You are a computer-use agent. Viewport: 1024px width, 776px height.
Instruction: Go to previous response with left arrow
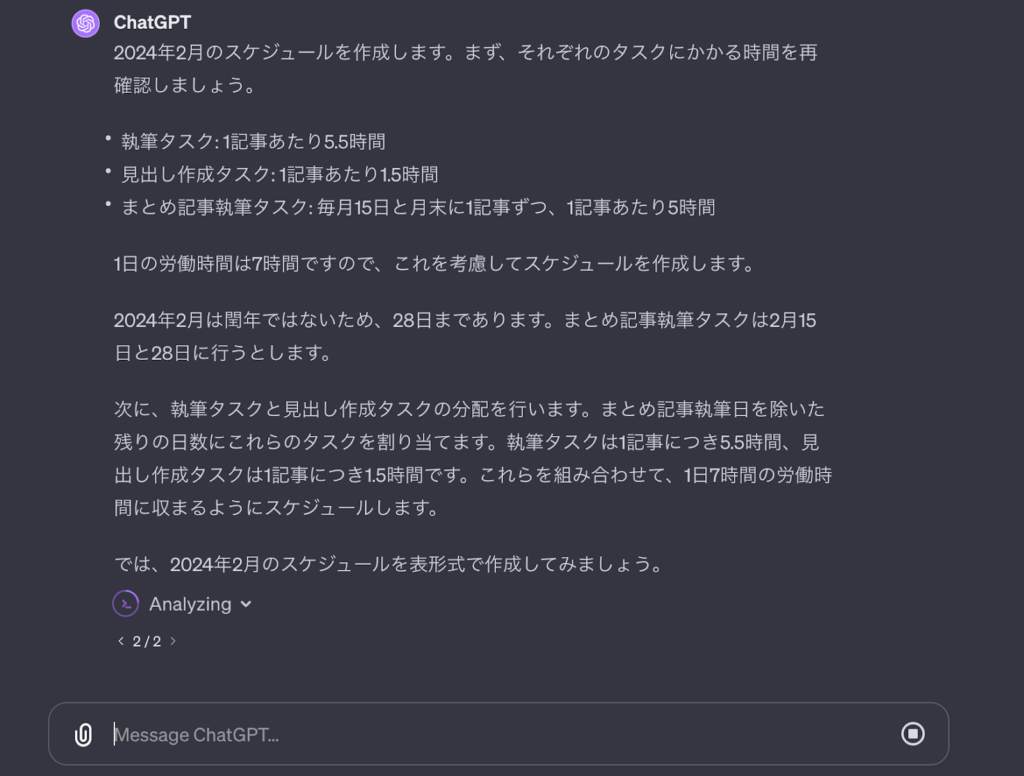coord(121,641)
